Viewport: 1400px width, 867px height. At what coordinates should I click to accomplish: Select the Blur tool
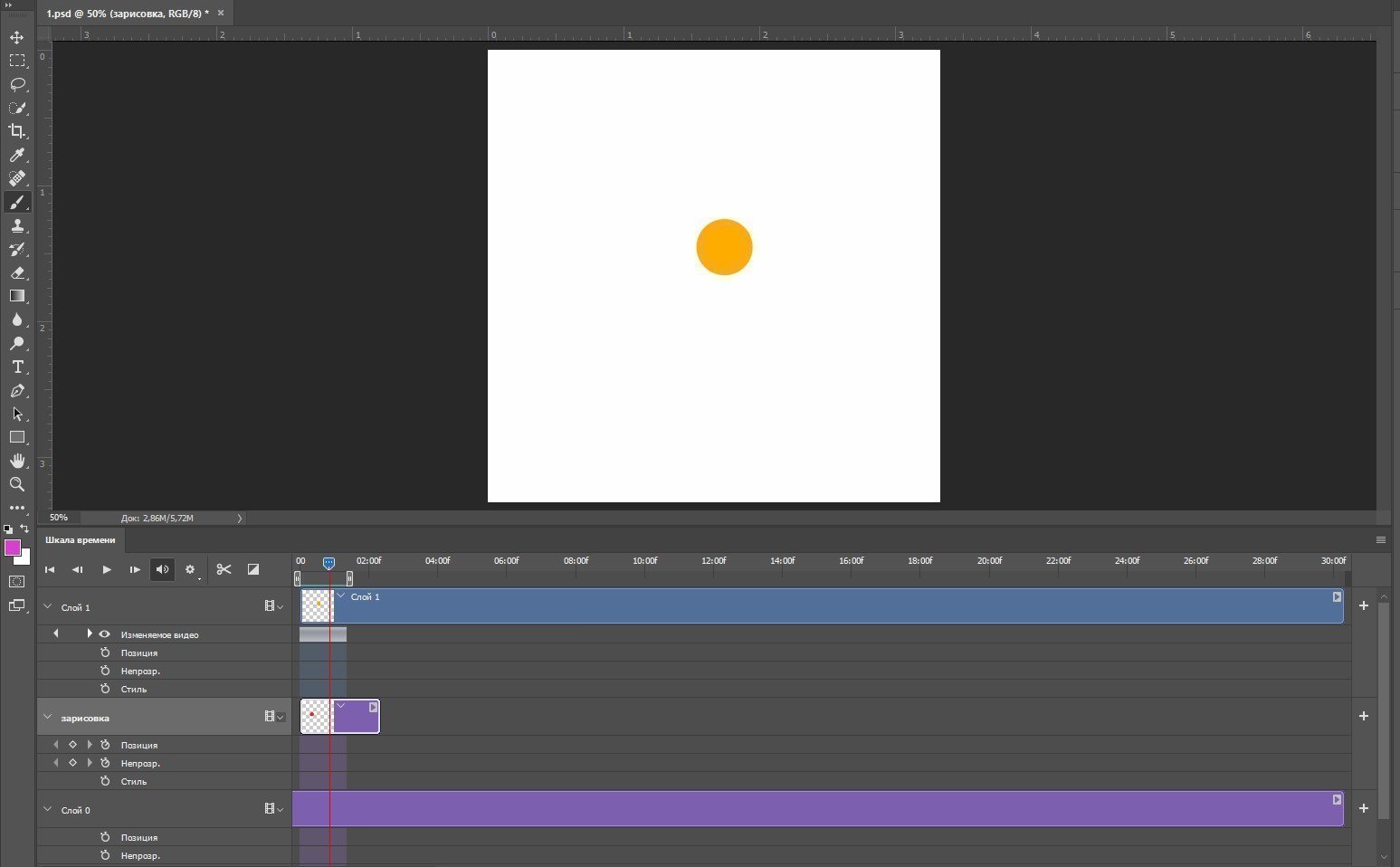click(17, 319)
